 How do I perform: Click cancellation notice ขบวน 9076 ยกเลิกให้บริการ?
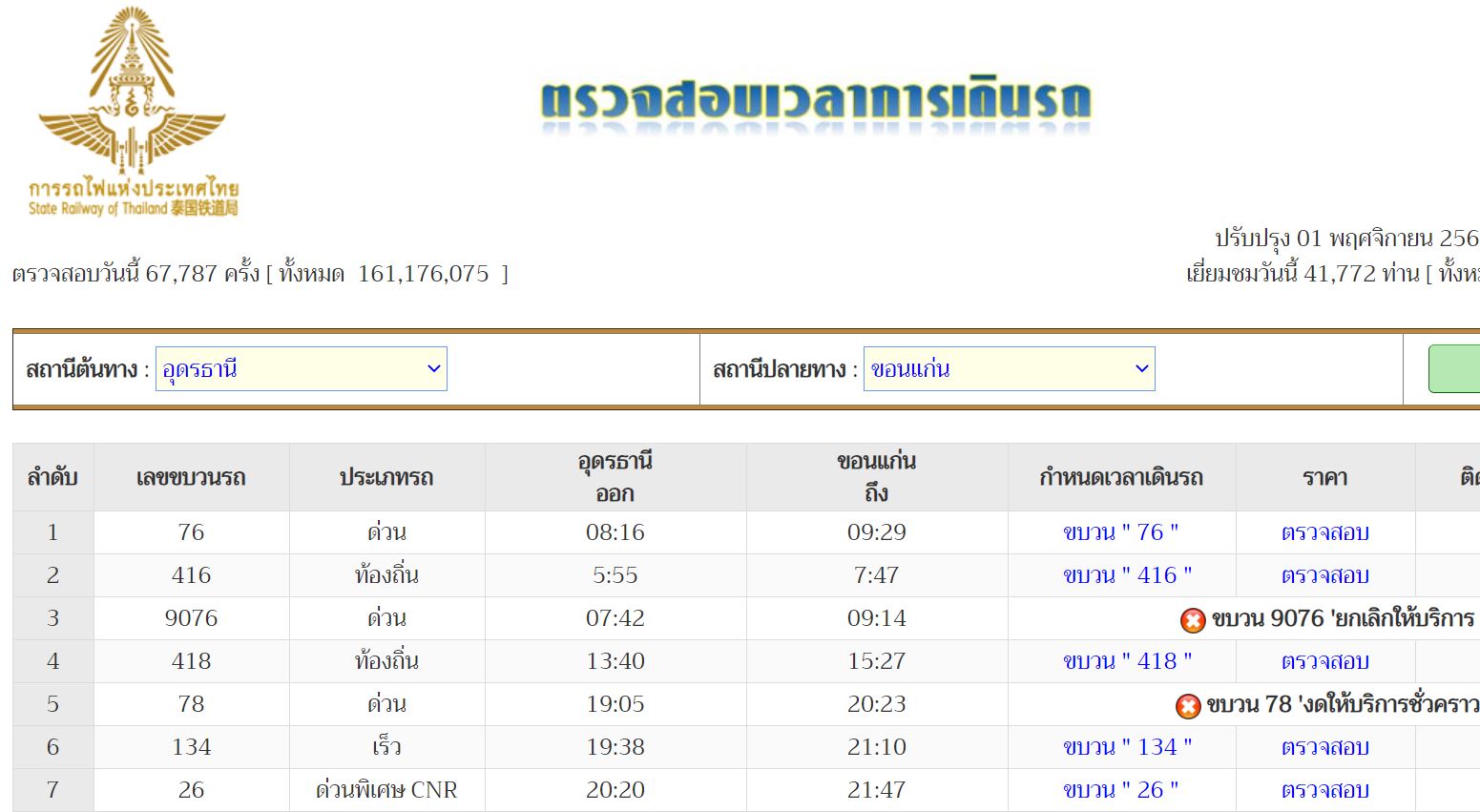coord(1344,618)
